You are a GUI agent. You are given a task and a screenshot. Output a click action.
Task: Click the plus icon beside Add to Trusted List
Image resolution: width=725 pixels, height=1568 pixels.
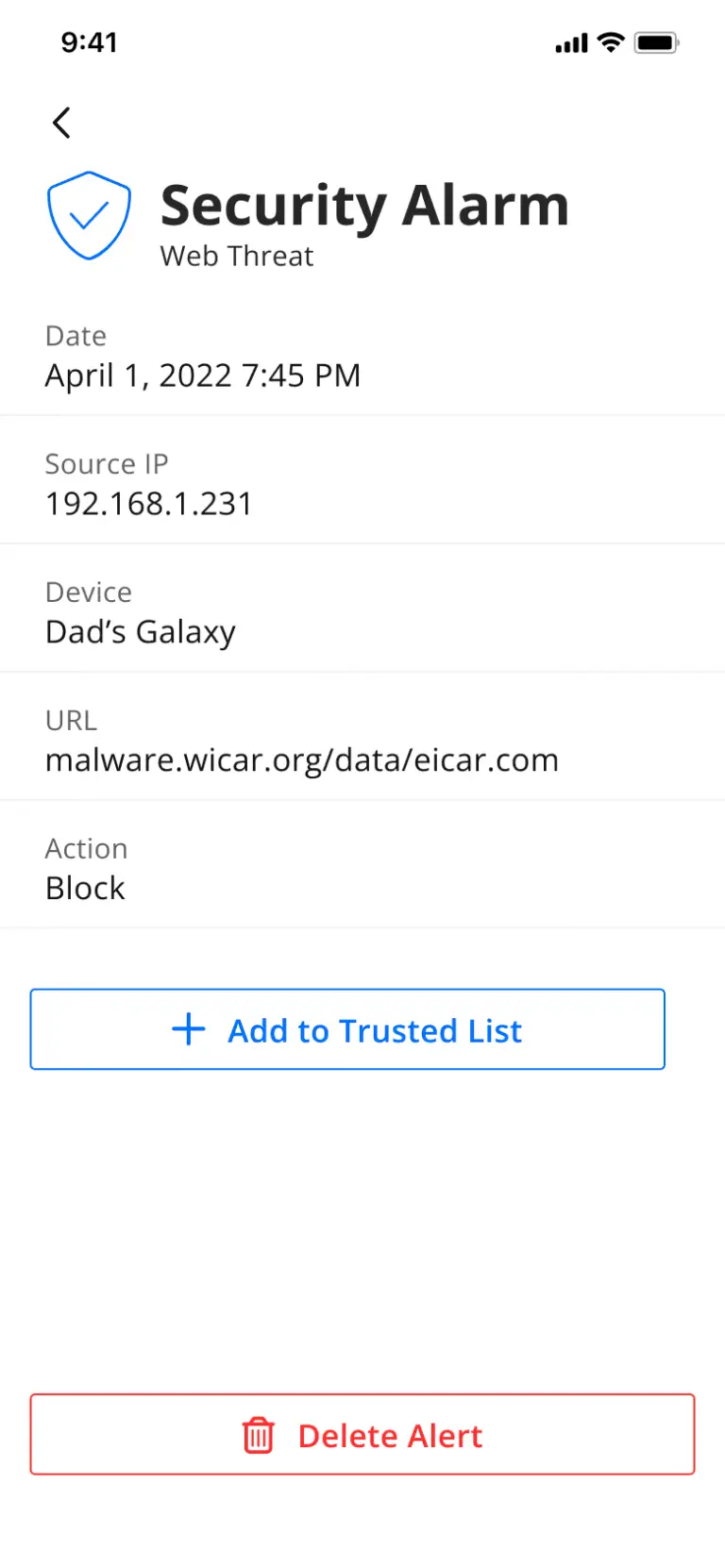click(x=189, y=1029)
